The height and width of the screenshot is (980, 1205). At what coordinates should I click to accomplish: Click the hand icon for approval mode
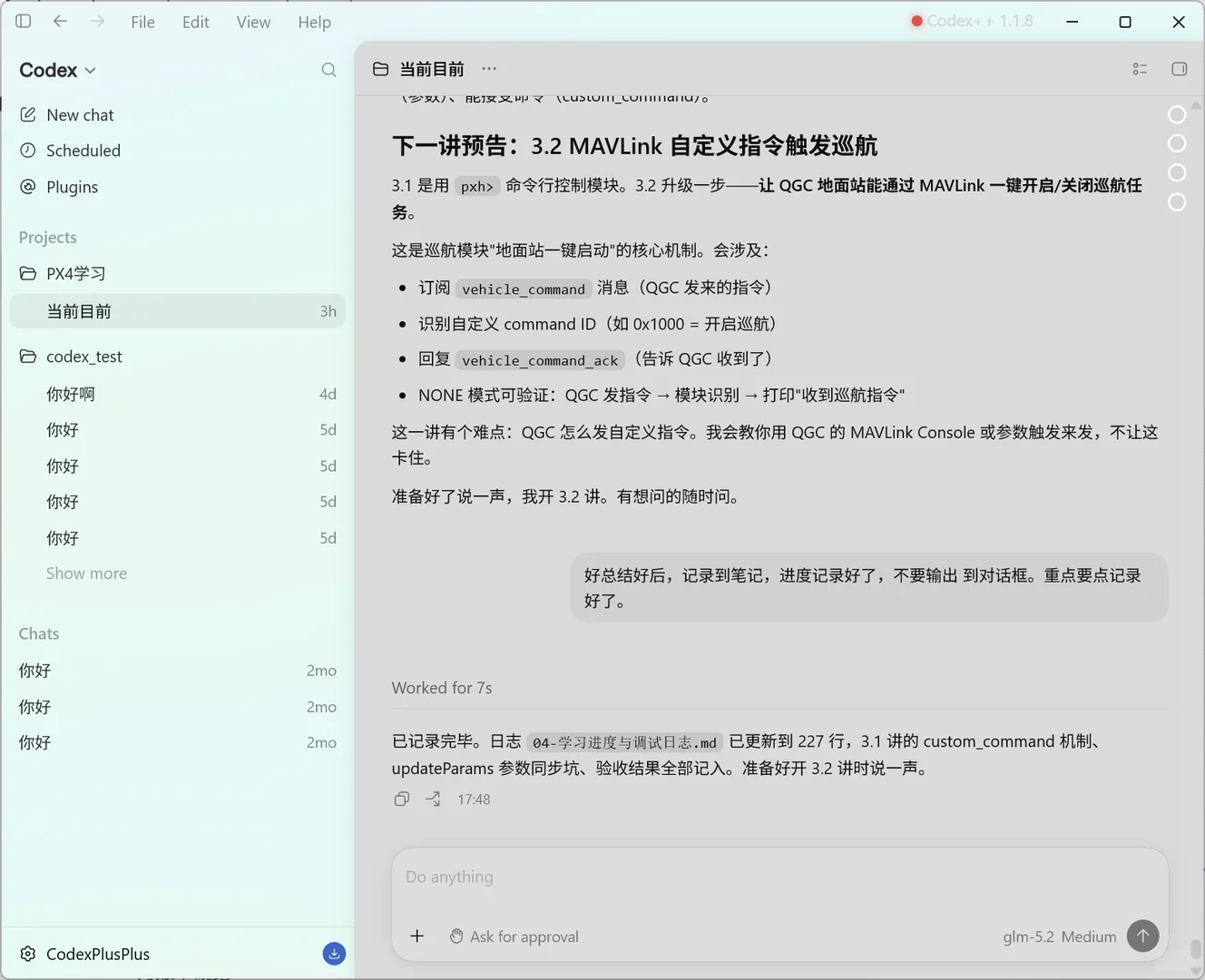pos(456,936)
